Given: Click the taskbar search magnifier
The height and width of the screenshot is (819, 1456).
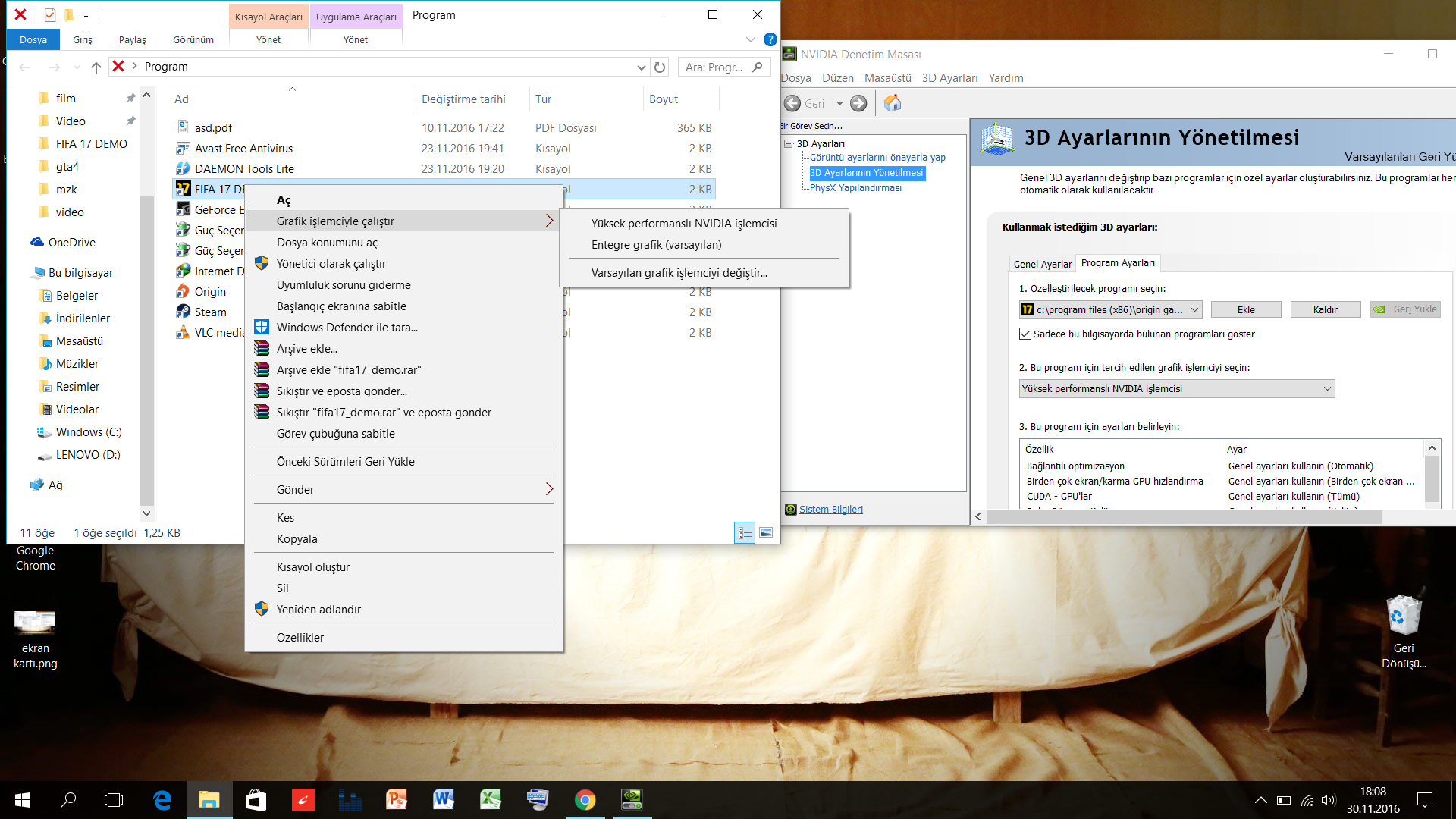Looking at the screenshot, I should [68, 799].
